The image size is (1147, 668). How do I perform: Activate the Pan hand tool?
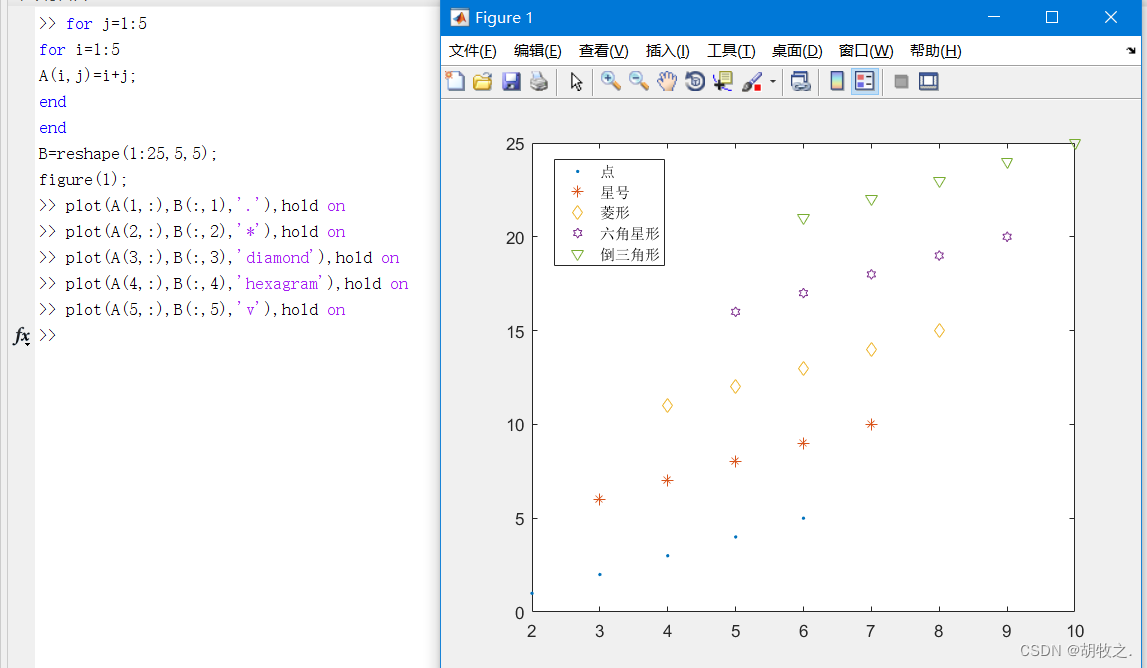click(666, 81)
